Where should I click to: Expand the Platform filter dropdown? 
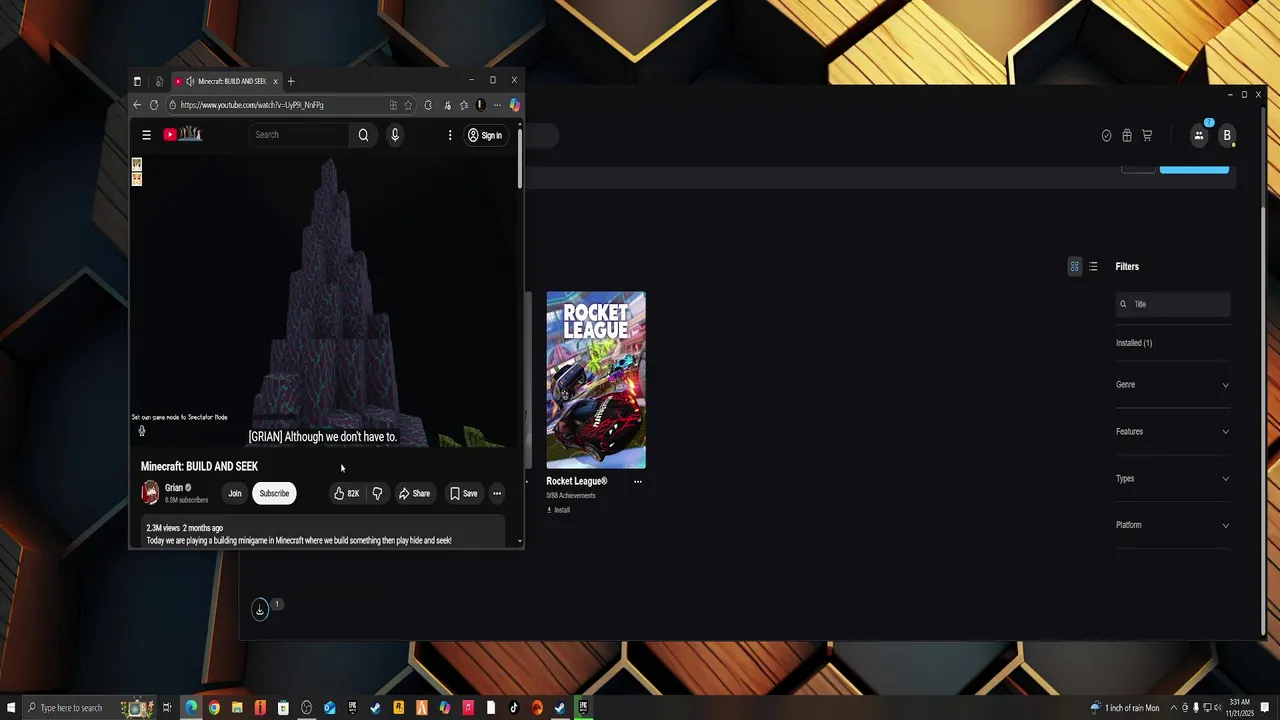[x=1172, y=525]
